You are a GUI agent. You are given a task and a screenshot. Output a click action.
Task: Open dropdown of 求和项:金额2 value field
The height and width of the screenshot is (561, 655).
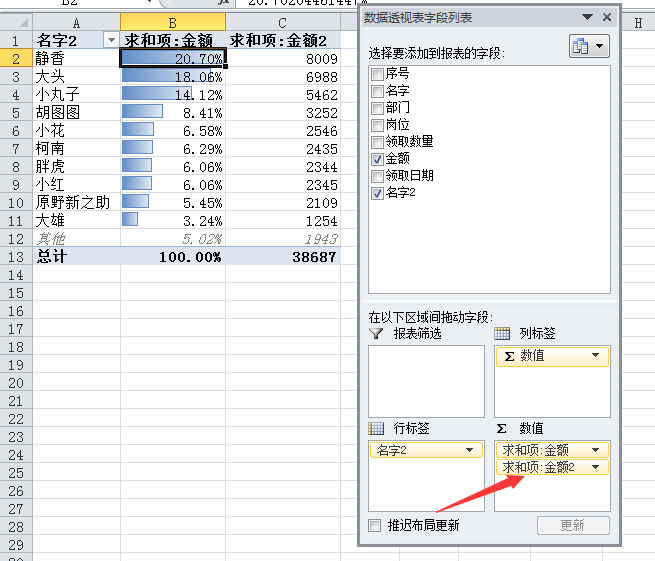[x=596, y=467]
